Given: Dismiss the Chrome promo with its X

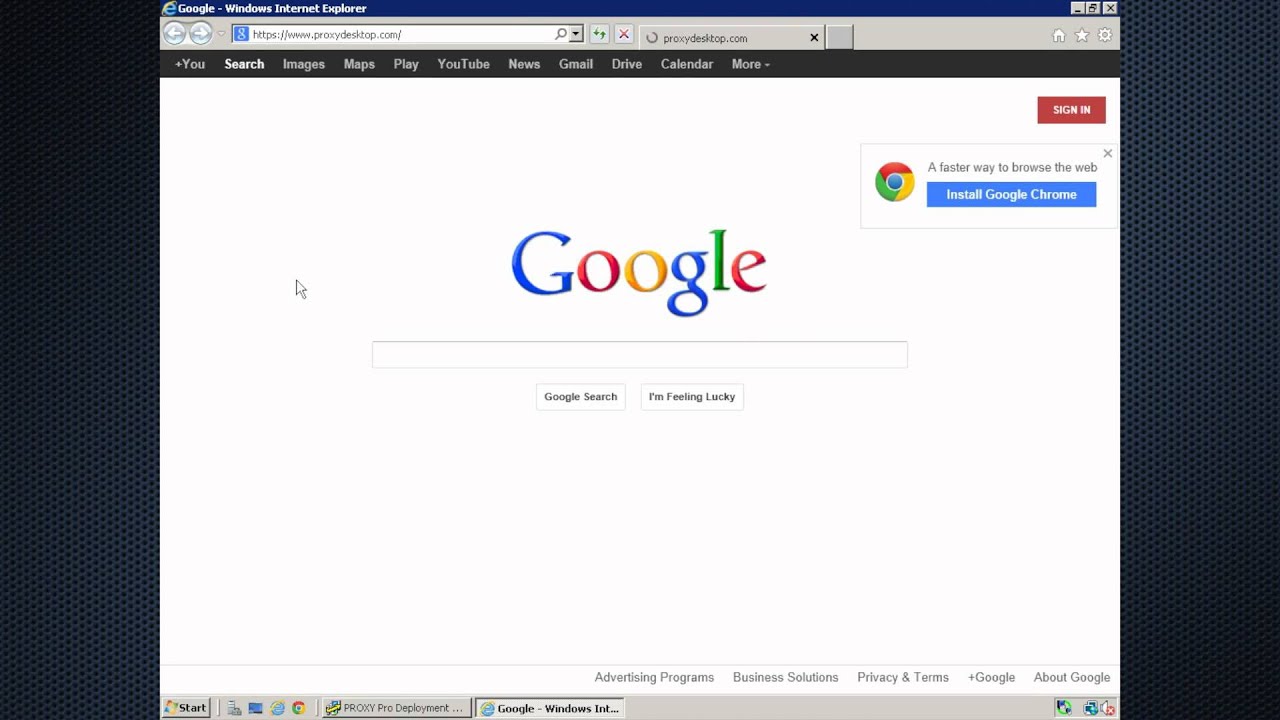Looking at the screenshot, I should 1107,153.
